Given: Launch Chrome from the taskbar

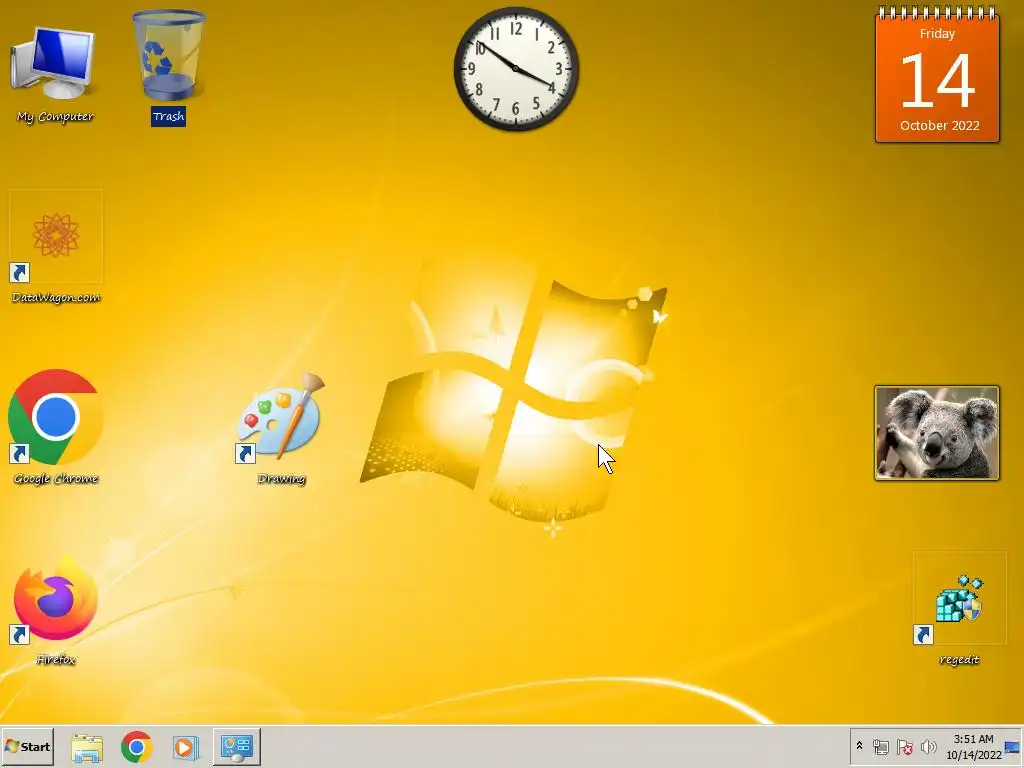Looking at the screenshot, I should [x=136, y=747].
